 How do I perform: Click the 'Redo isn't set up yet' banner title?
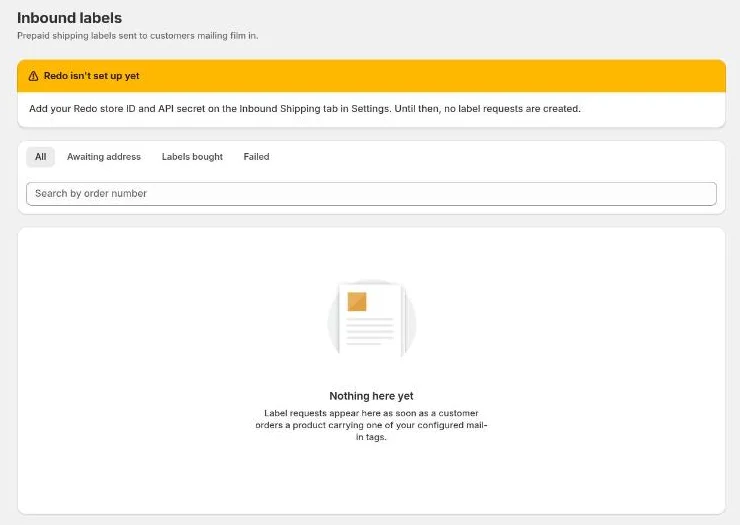pos(92,76)
